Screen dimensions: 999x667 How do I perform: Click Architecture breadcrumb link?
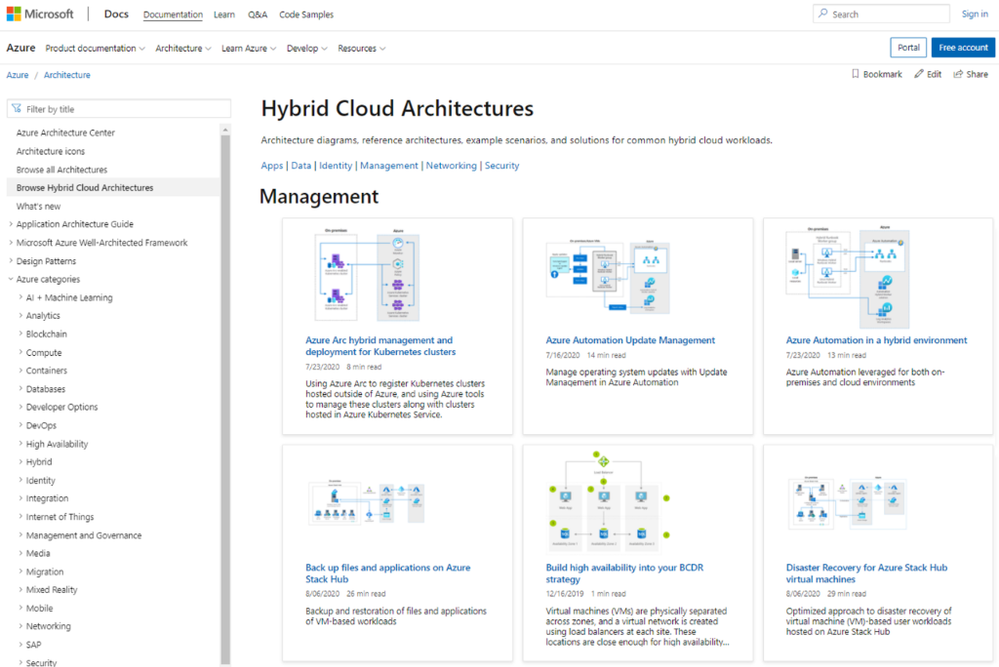tap(67, 75)
